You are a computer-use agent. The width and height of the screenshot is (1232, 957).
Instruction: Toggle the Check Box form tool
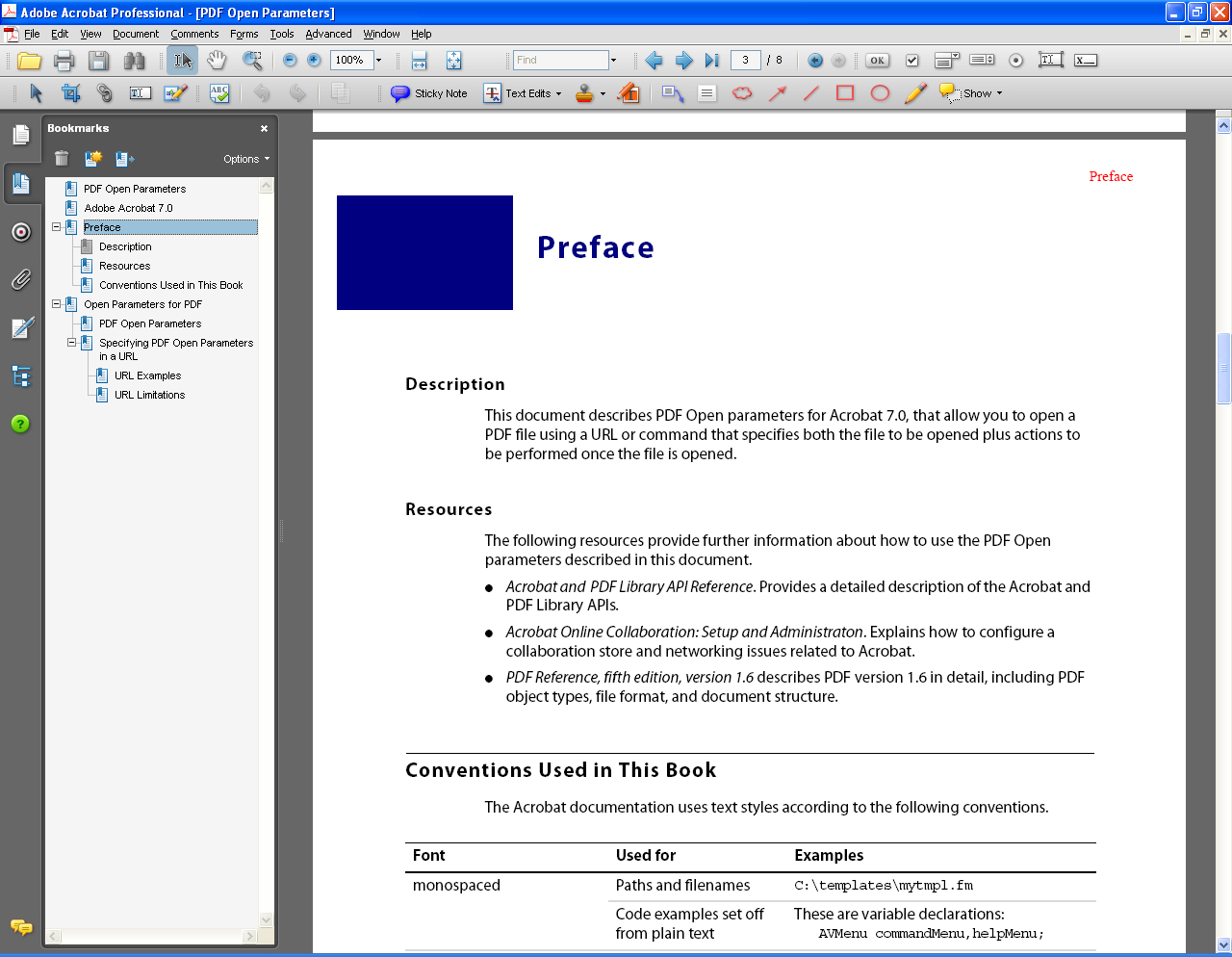(911, 60)
